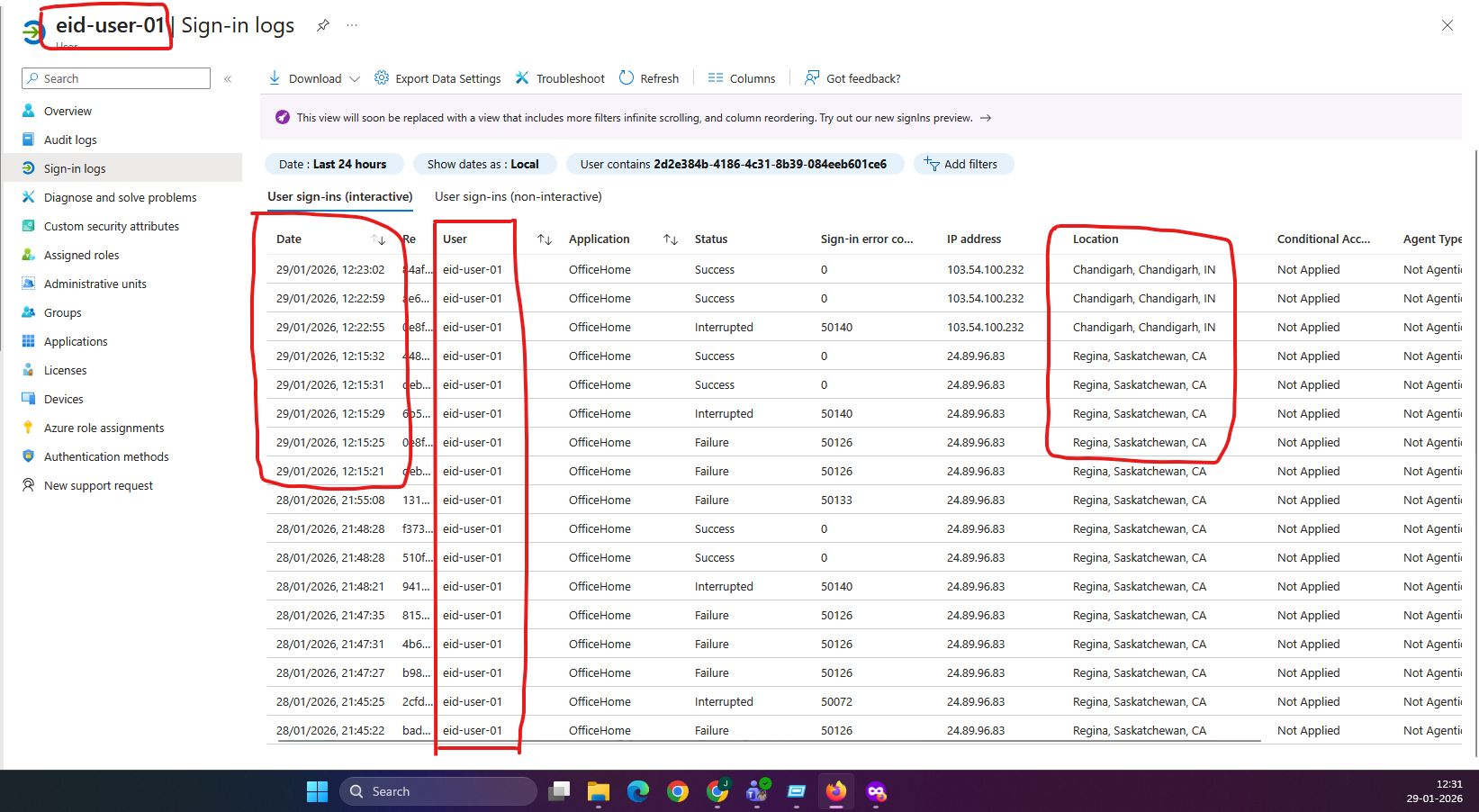1479x812 pixels.
Task: Follow the new signIns preview arrow link
Action: pos(986,118)
